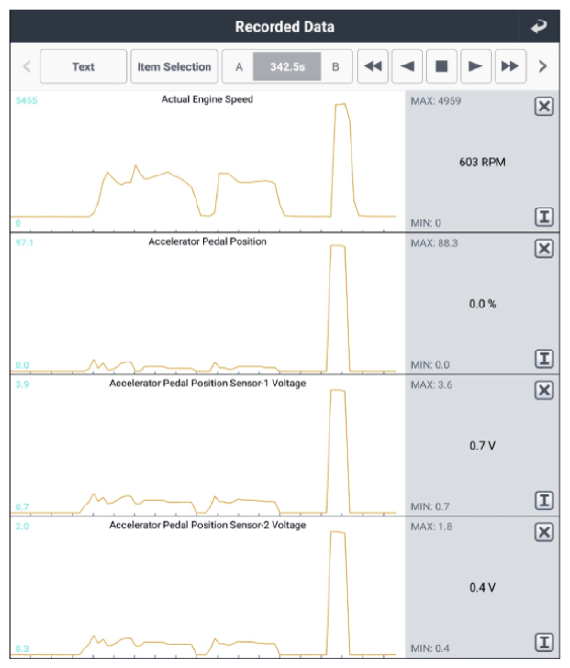The image size is (570, 668).
Task: Rewind playback with the double-left arrow
Action: [373, 66]
